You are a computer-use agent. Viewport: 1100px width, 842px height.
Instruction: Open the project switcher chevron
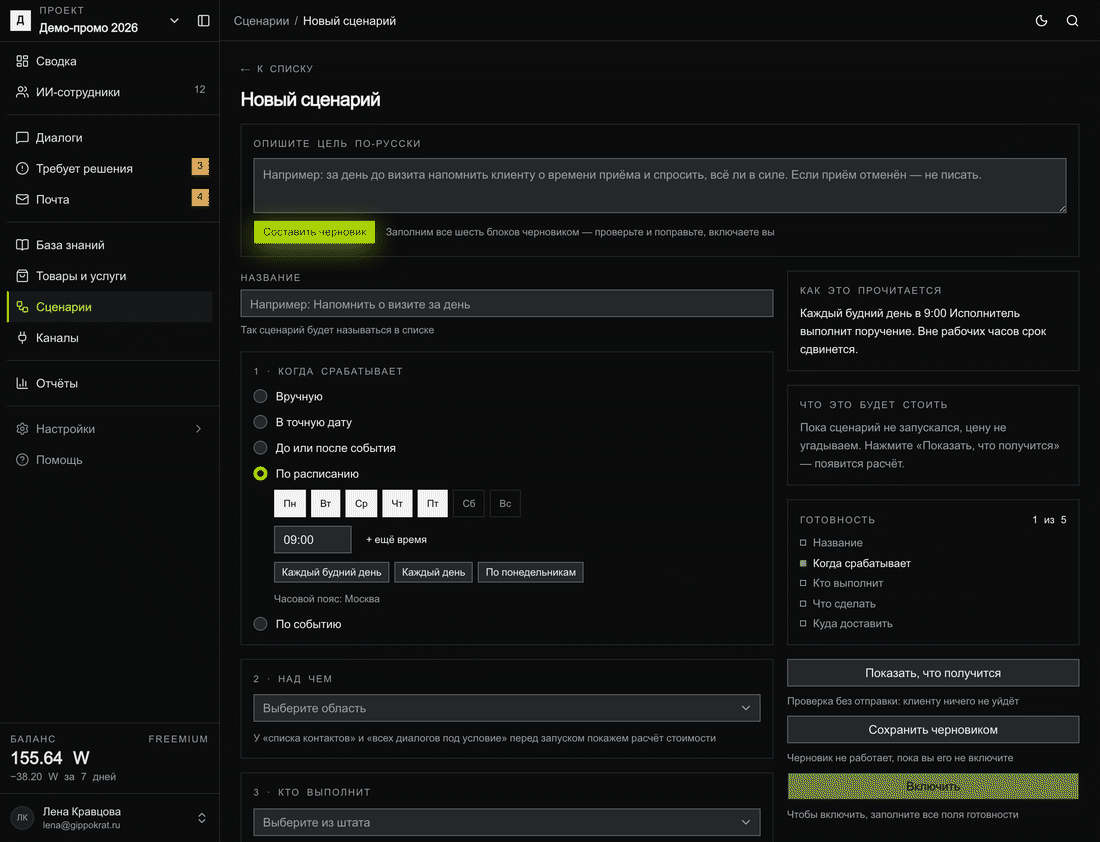(x=175, y=21)
